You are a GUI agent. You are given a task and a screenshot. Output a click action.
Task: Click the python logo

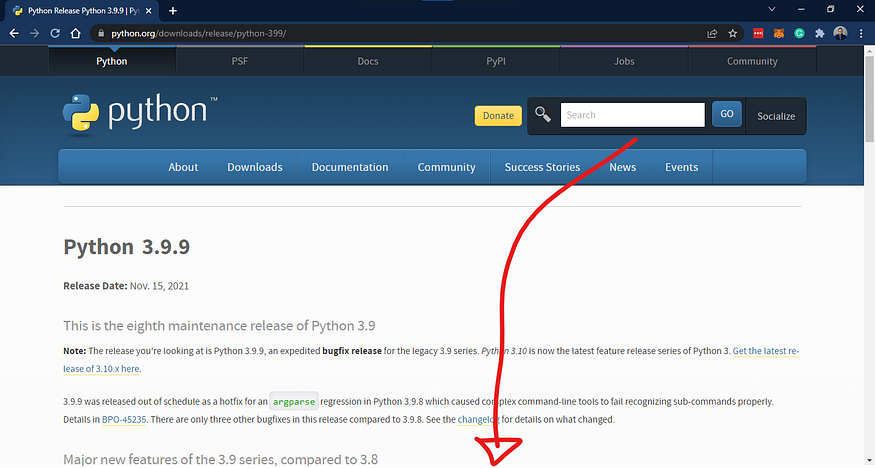[140, 114]
